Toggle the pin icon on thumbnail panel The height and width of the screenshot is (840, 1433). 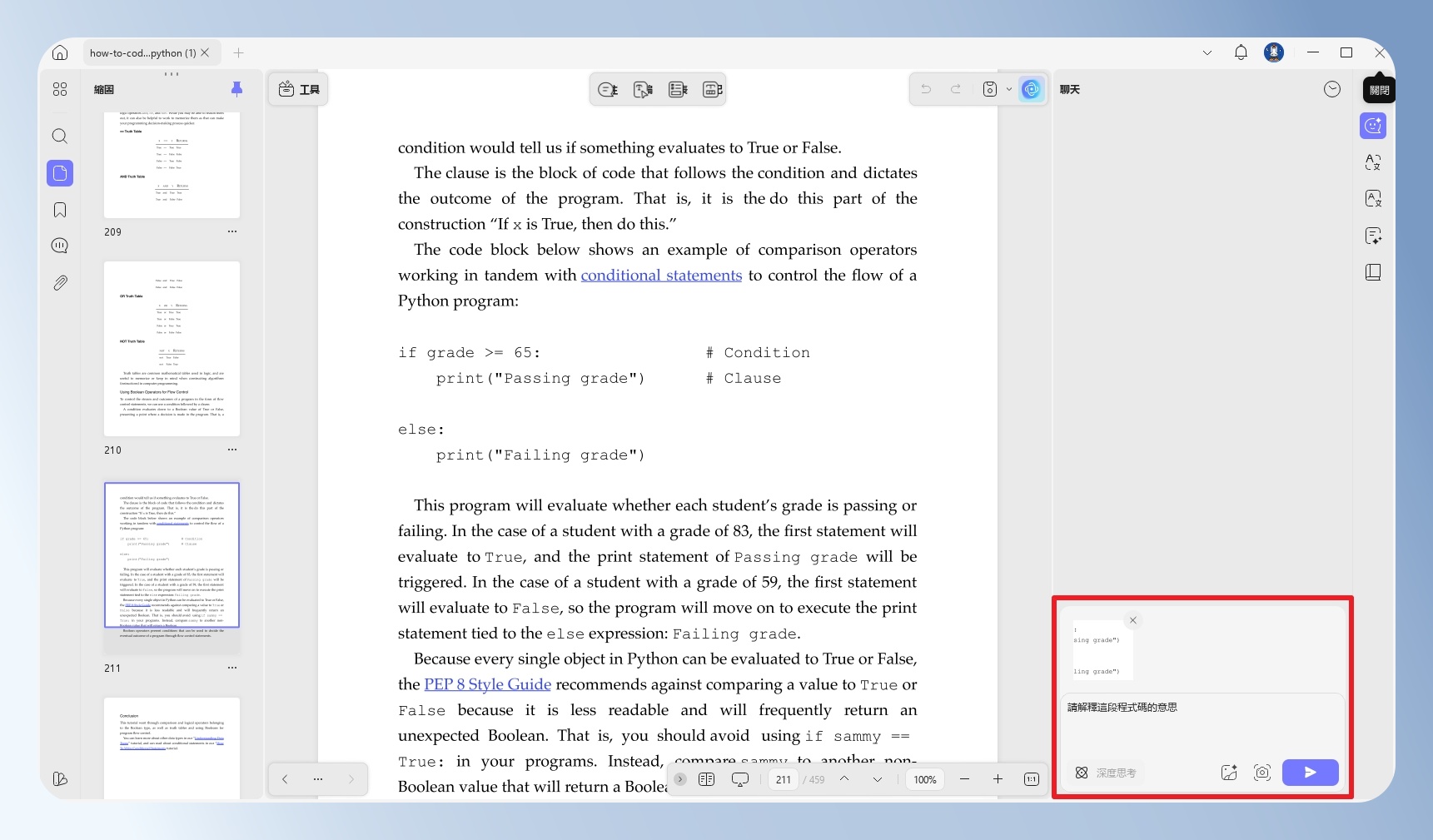pyautogui.click(x=236, y=89)
